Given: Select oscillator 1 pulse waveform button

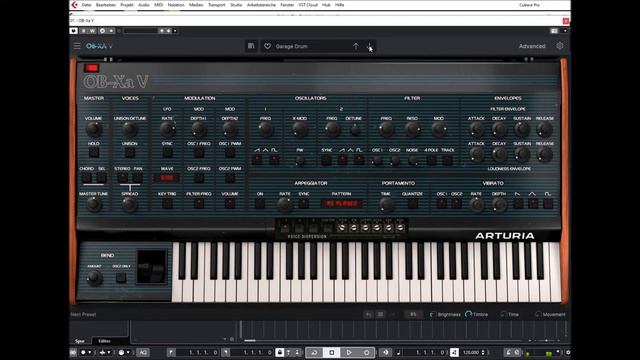Looking at the screenshot, I should tap(275, 159).
